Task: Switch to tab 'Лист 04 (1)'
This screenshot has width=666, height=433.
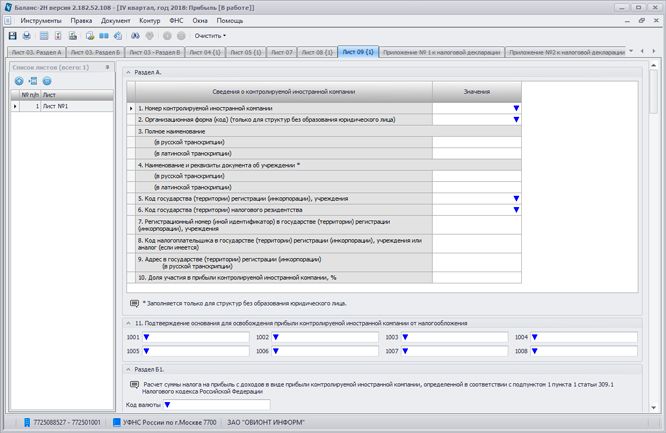Action: (x=205, y=52)
